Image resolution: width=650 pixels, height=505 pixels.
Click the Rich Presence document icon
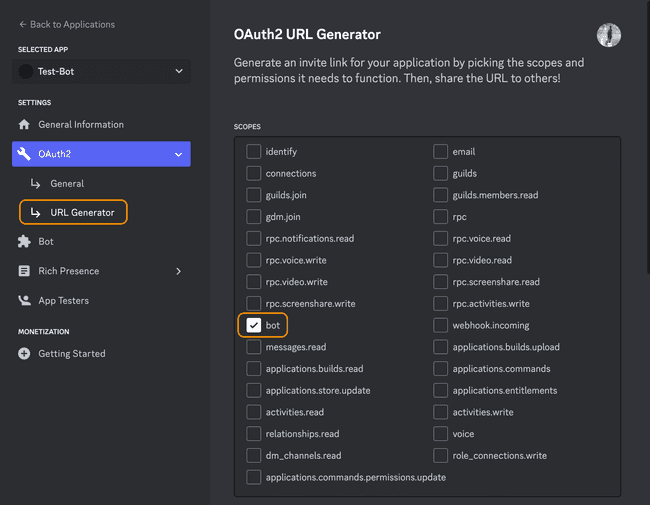(24, 271)
